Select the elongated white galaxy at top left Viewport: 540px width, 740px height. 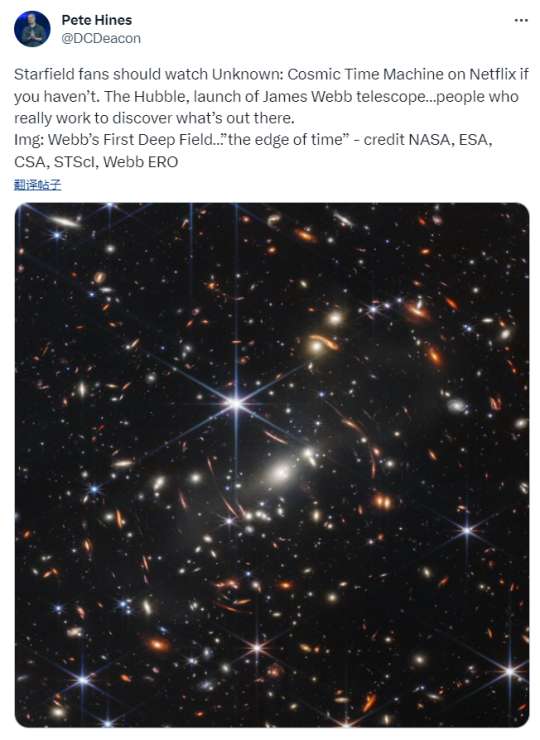65,221
